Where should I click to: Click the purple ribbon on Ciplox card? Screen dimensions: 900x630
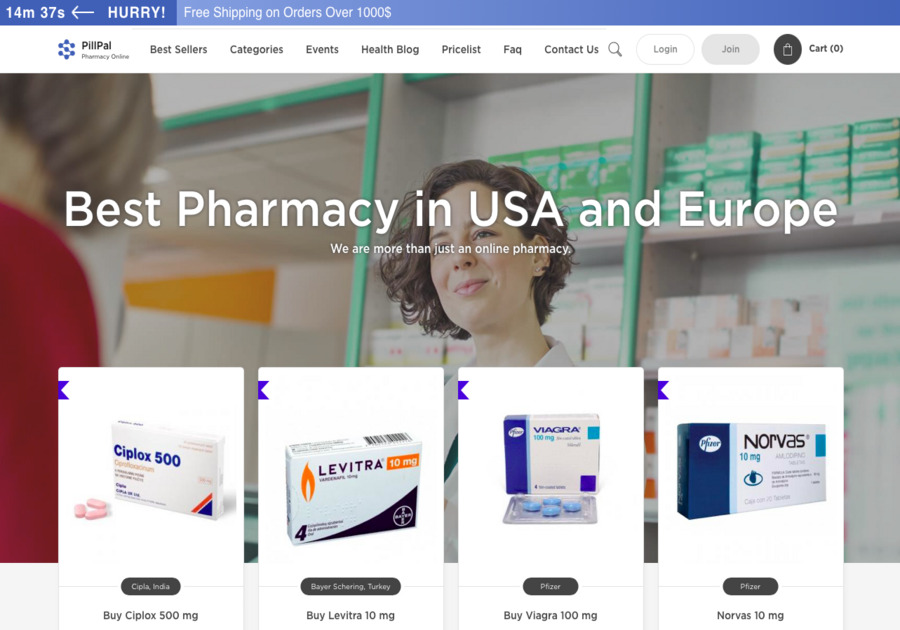[x=64, y=390]
